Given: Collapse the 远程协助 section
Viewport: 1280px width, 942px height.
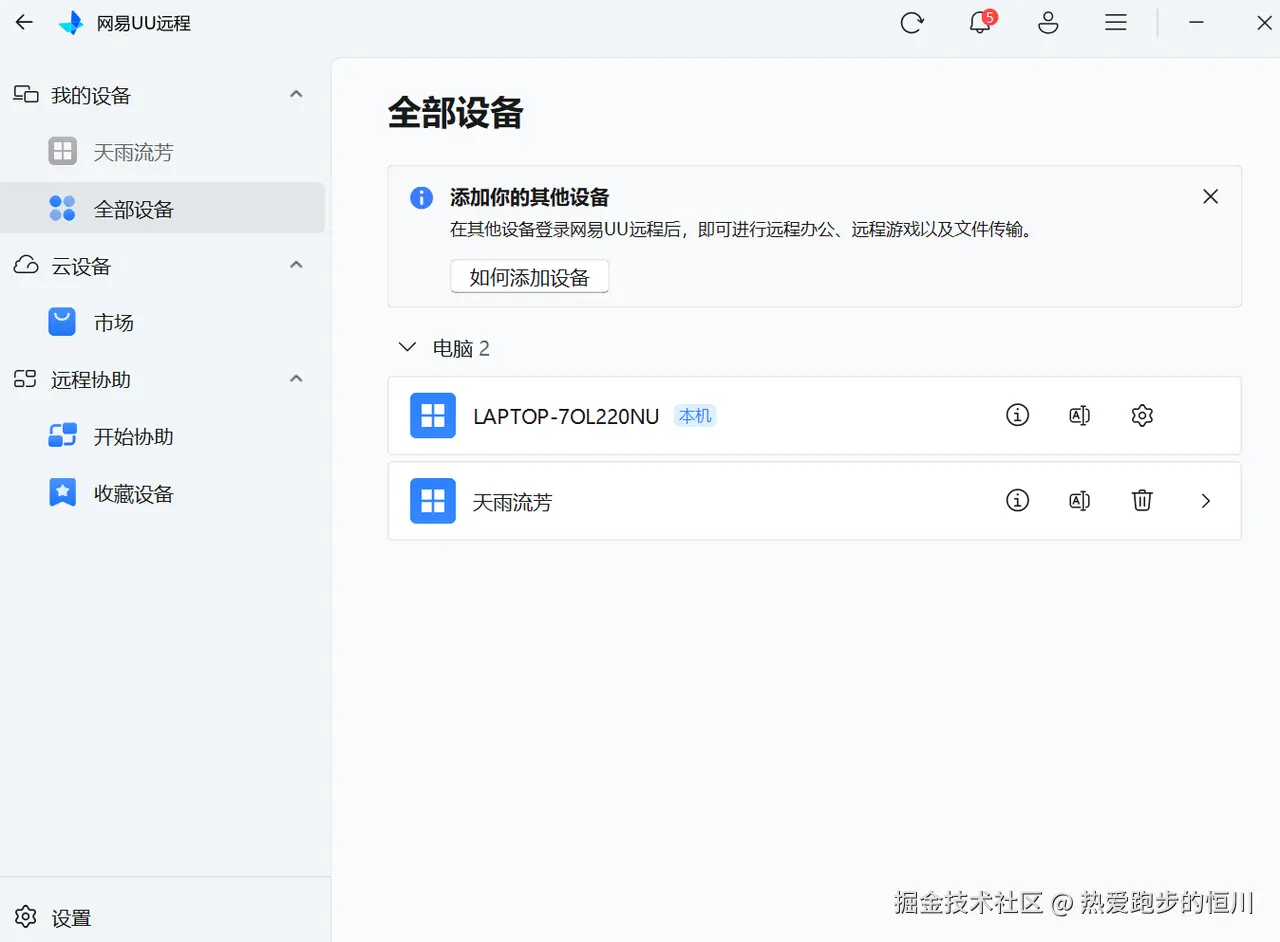Looking at the screenshot, I should 296,379.
